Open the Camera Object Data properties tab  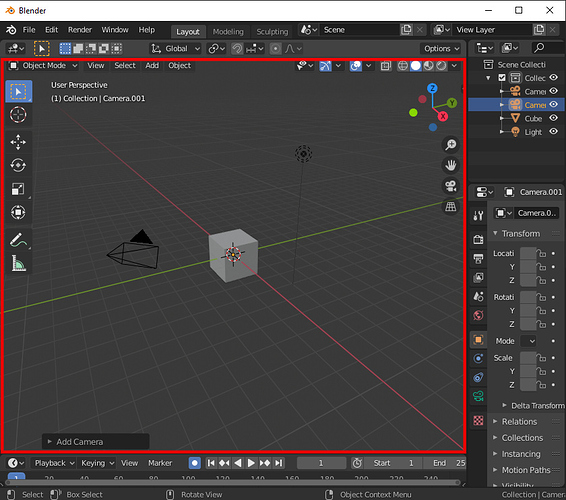pyautogui.click(x=478, y=396)
